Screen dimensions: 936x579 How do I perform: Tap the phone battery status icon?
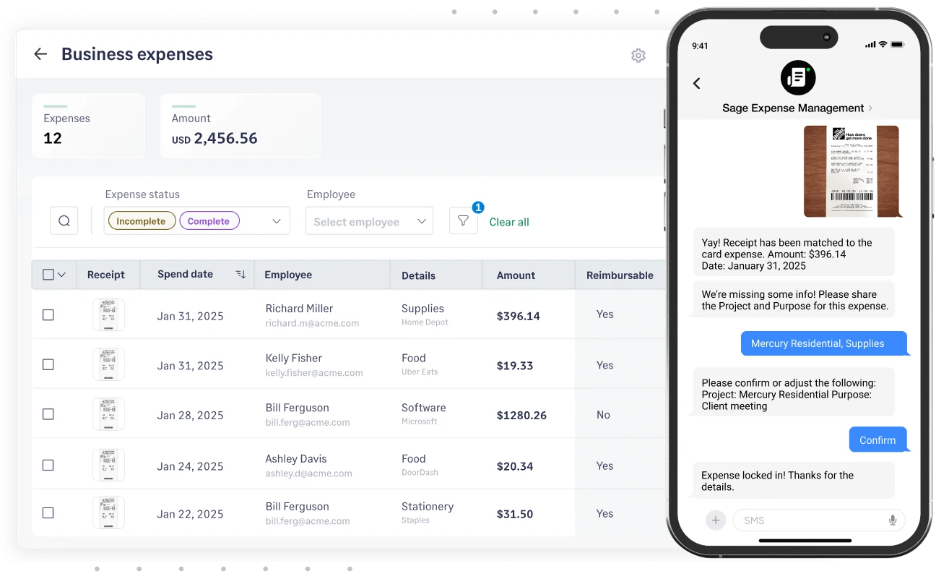(898, 45)
